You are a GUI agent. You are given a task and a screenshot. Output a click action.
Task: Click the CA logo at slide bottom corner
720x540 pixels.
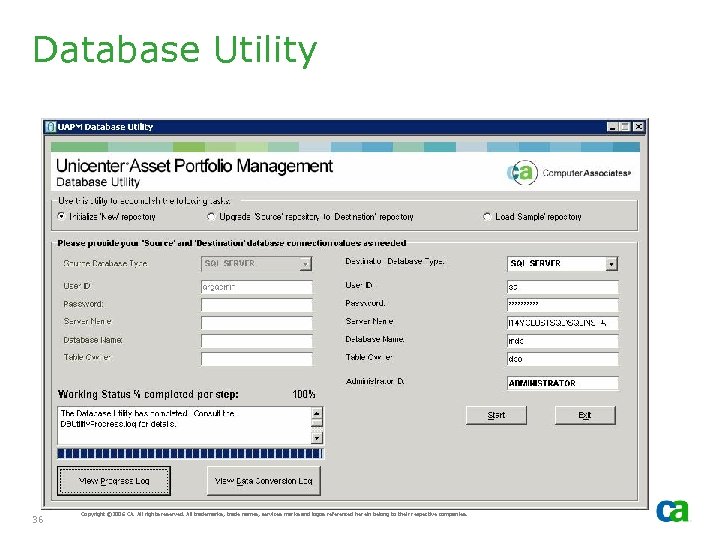pos(672,511)
